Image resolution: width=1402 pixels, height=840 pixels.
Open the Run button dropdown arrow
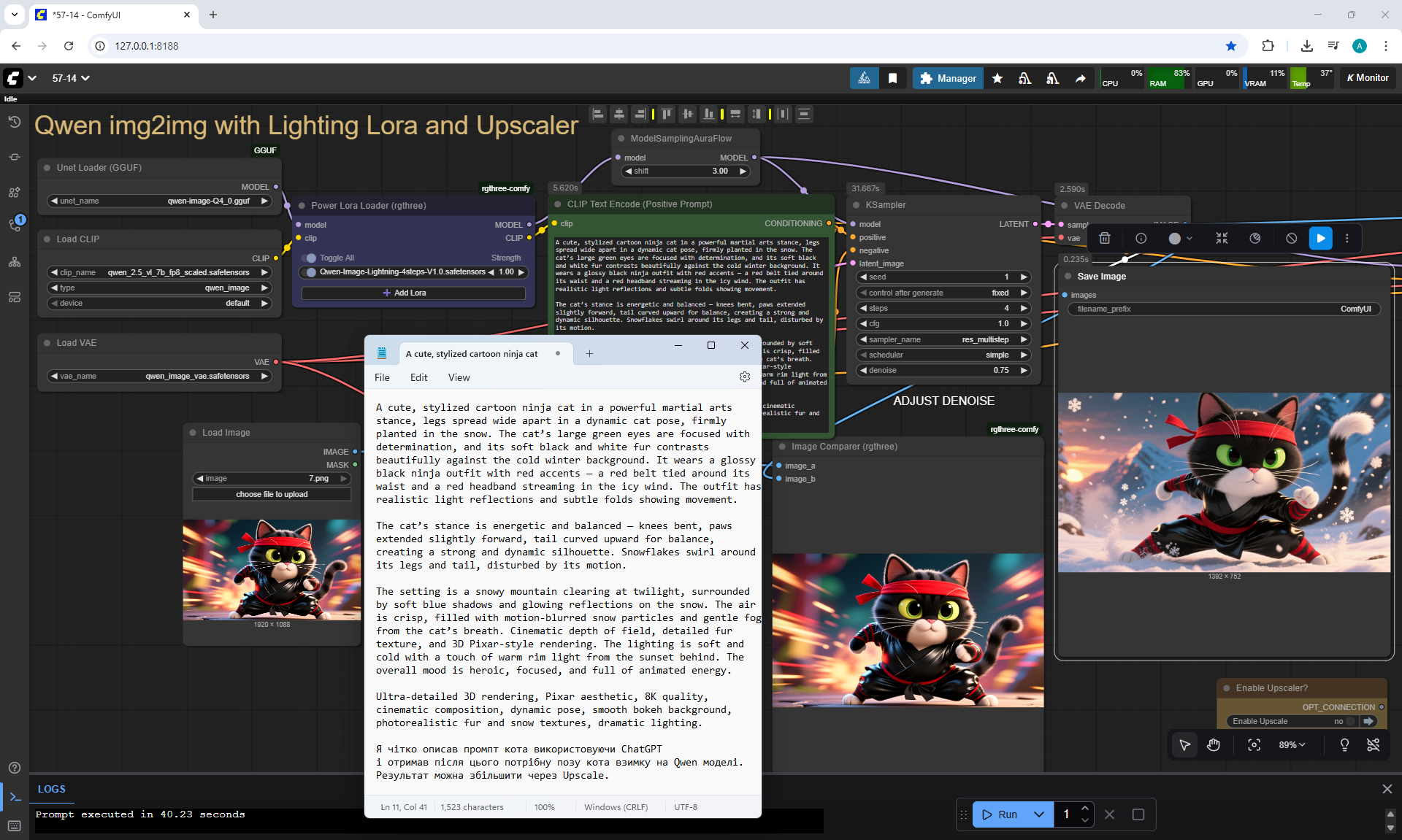(x=1038, y=814)
